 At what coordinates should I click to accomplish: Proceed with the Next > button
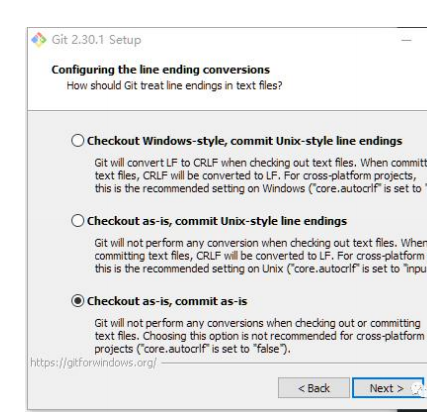387,388
